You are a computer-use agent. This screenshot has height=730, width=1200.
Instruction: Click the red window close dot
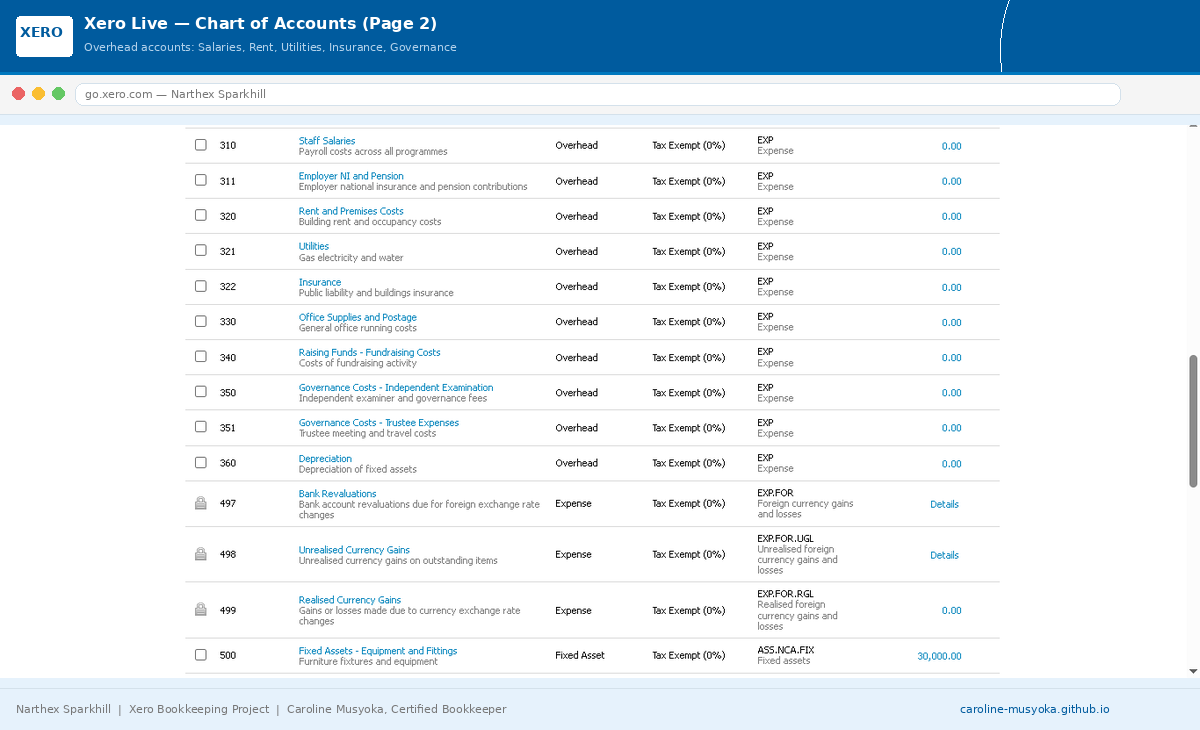[x=18, y=94]
